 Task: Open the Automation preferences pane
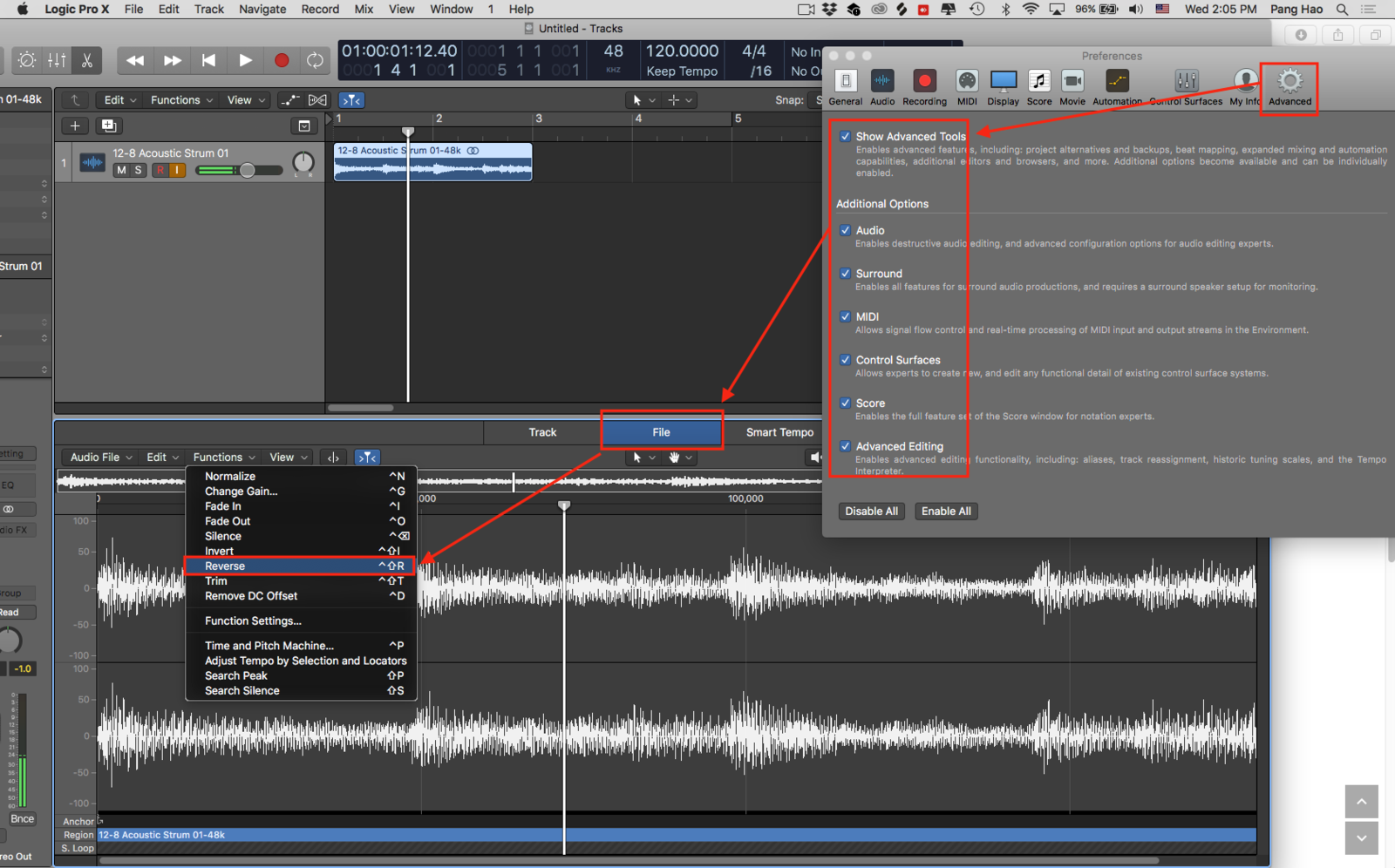1117,87
